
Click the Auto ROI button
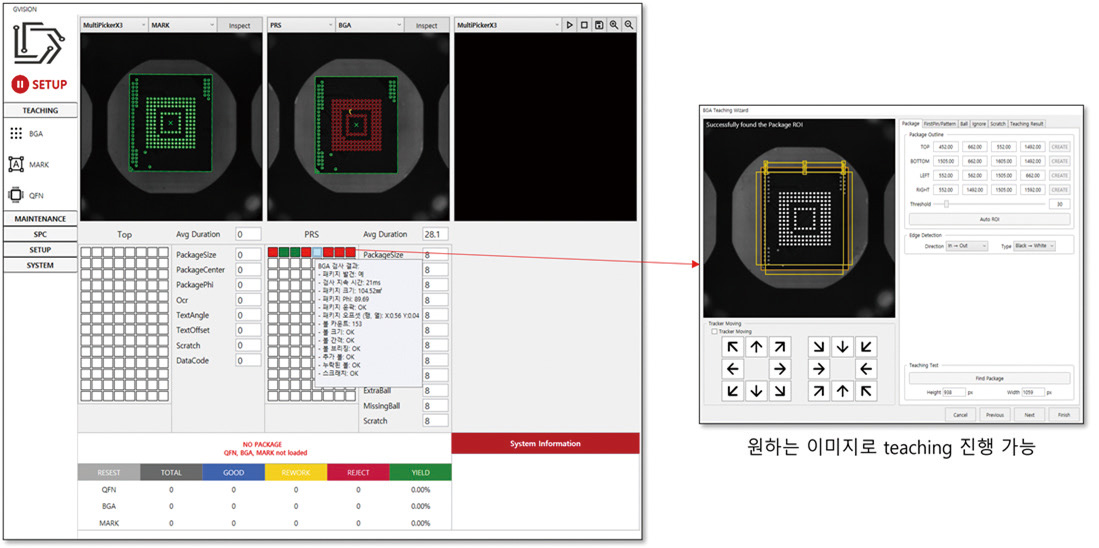click(x=987, y=219)
